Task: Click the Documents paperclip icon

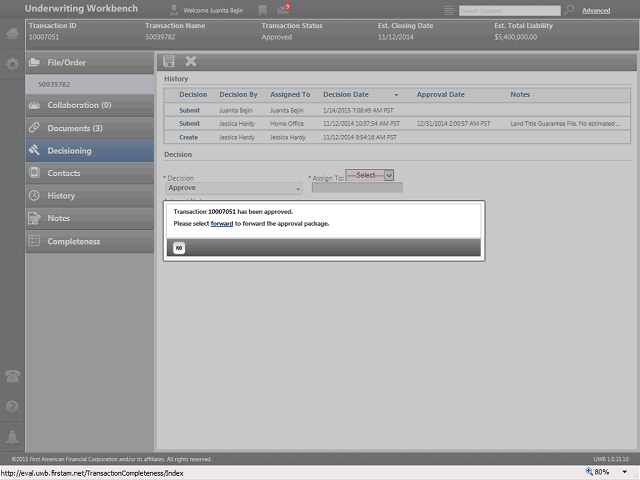Action: [x=34, y=128]
